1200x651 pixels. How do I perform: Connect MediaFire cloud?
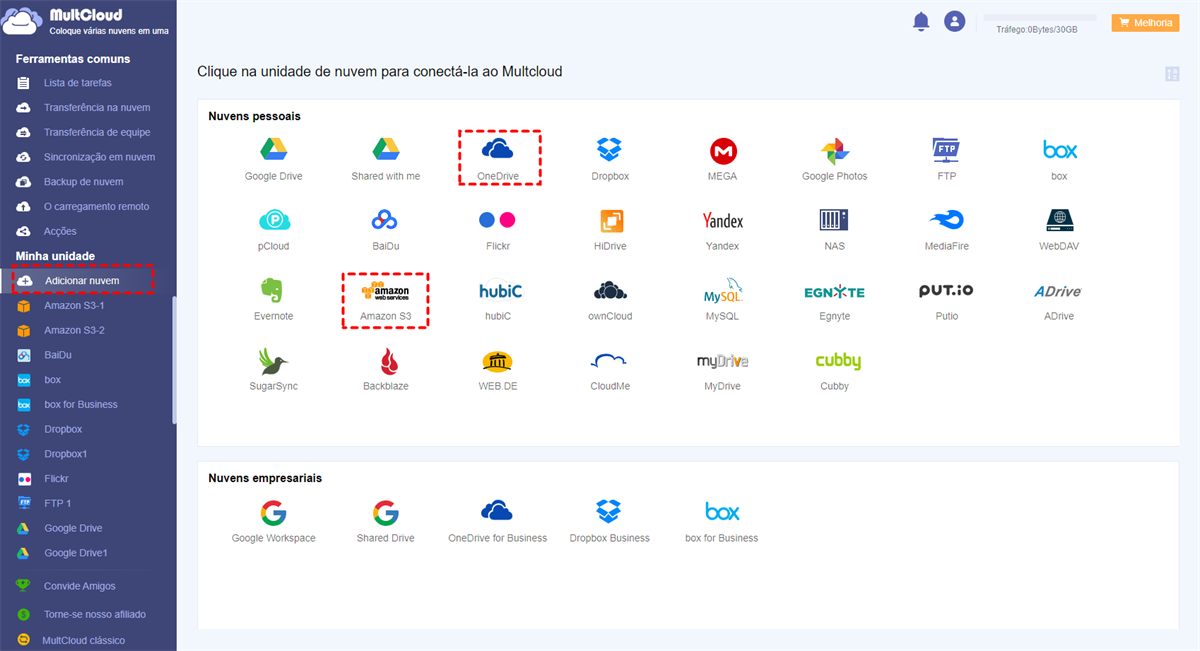(947, 229)
